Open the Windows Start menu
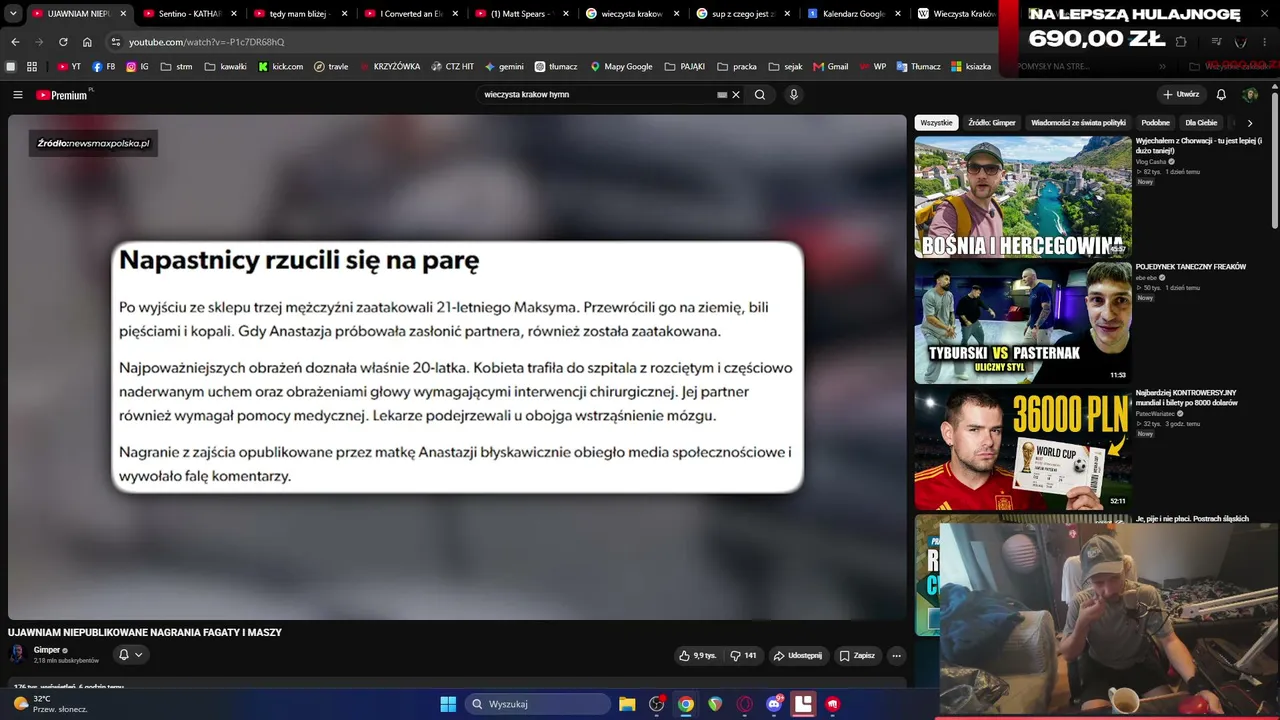Image resolution: width=1280 pixels, height=720 pixels. tap(448, 704)
